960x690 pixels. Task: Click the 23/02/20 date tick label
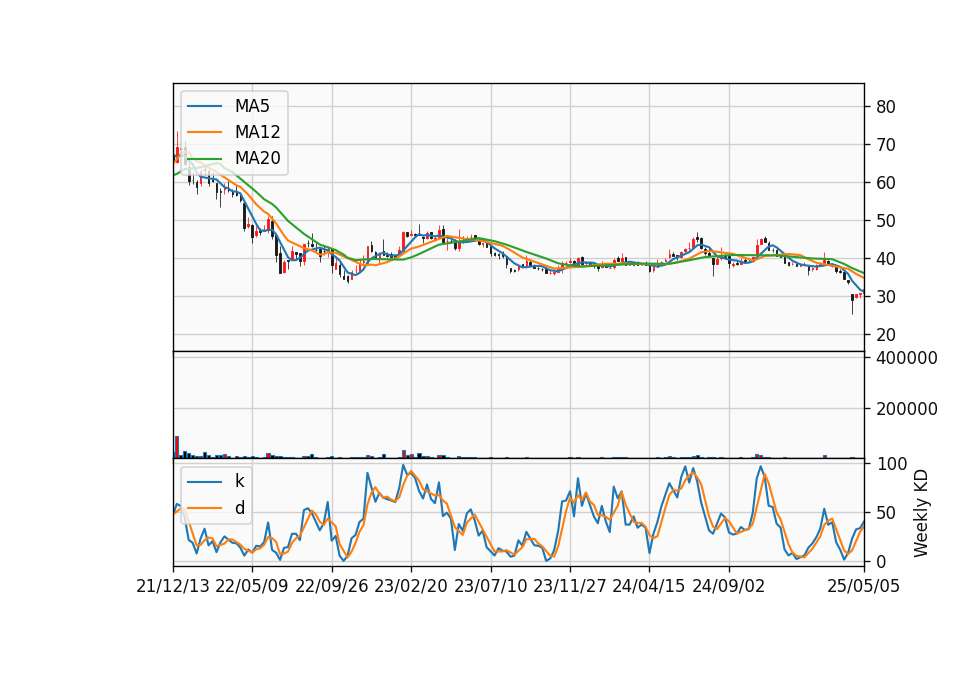411,586
